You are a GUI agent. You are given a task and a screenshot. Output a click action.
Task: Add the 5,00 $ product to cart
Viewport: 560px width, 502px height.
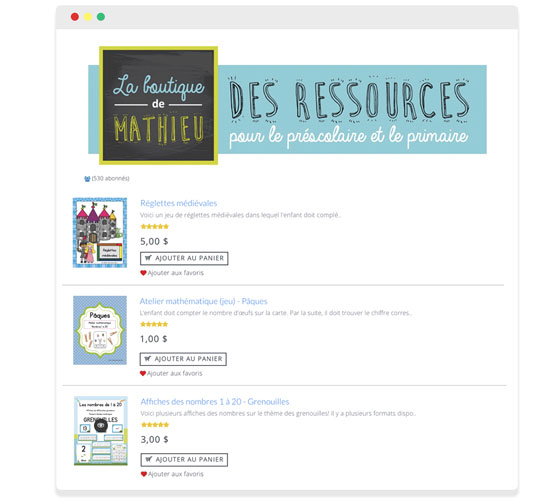coord(184,258)
